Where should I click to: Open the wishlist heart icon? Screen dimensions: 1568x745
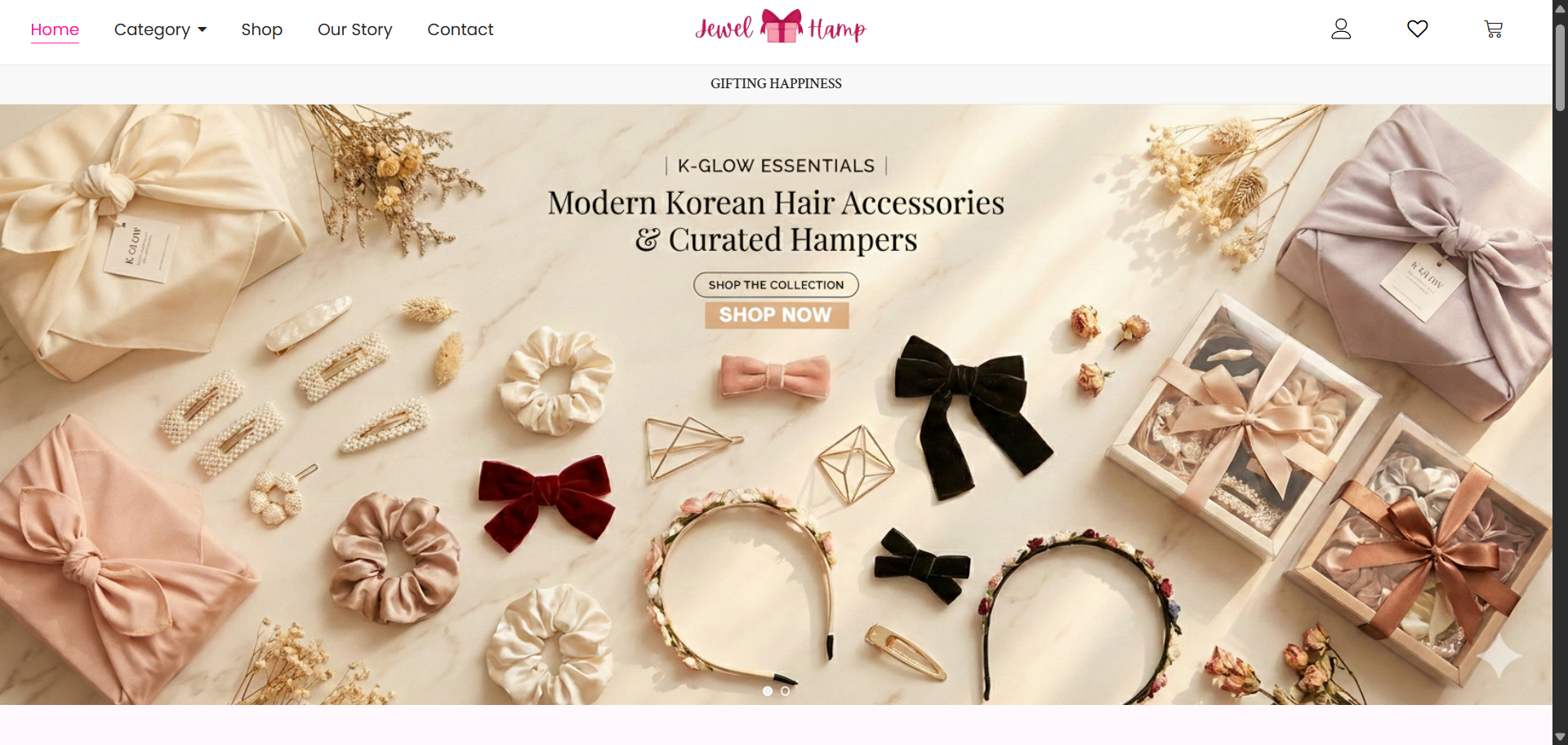point(1418,29)
